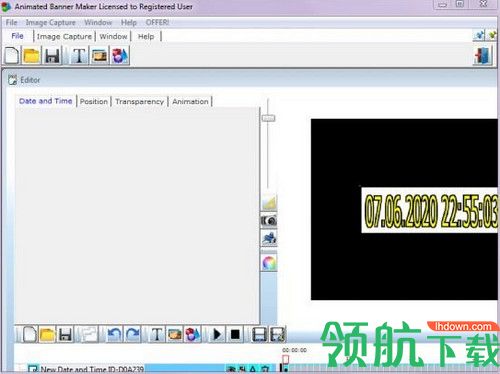Click the blue pin icon near top right
The height and width of the screenshot is (374, 500).
479,35
